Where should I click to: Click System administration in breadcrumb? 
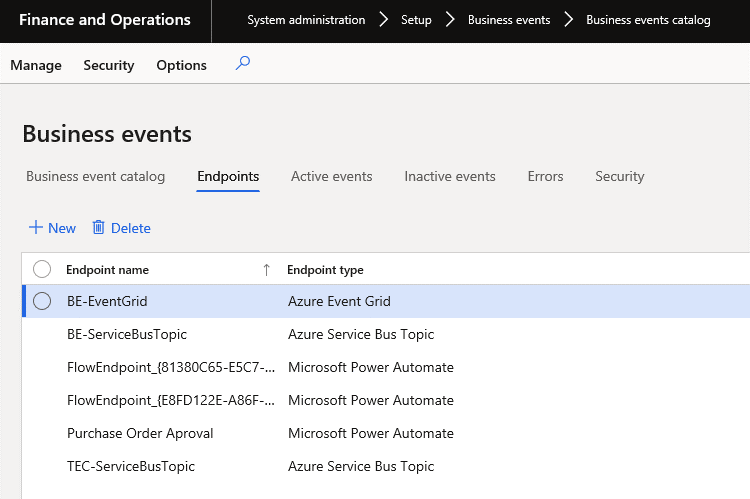pyautogui.click(x=306, y=20)
